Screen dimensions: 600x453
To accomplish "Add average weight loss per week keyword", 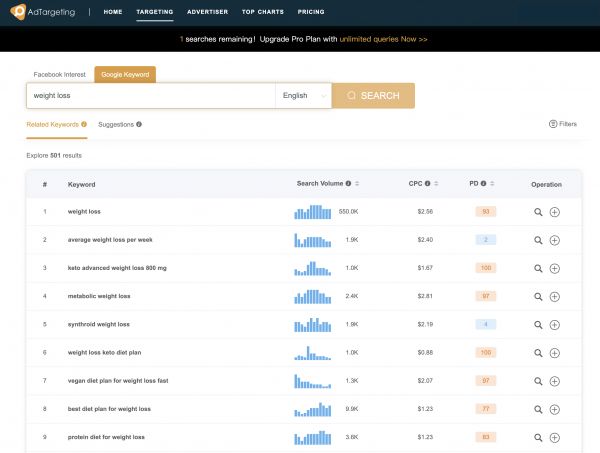I will pos(554,240).
